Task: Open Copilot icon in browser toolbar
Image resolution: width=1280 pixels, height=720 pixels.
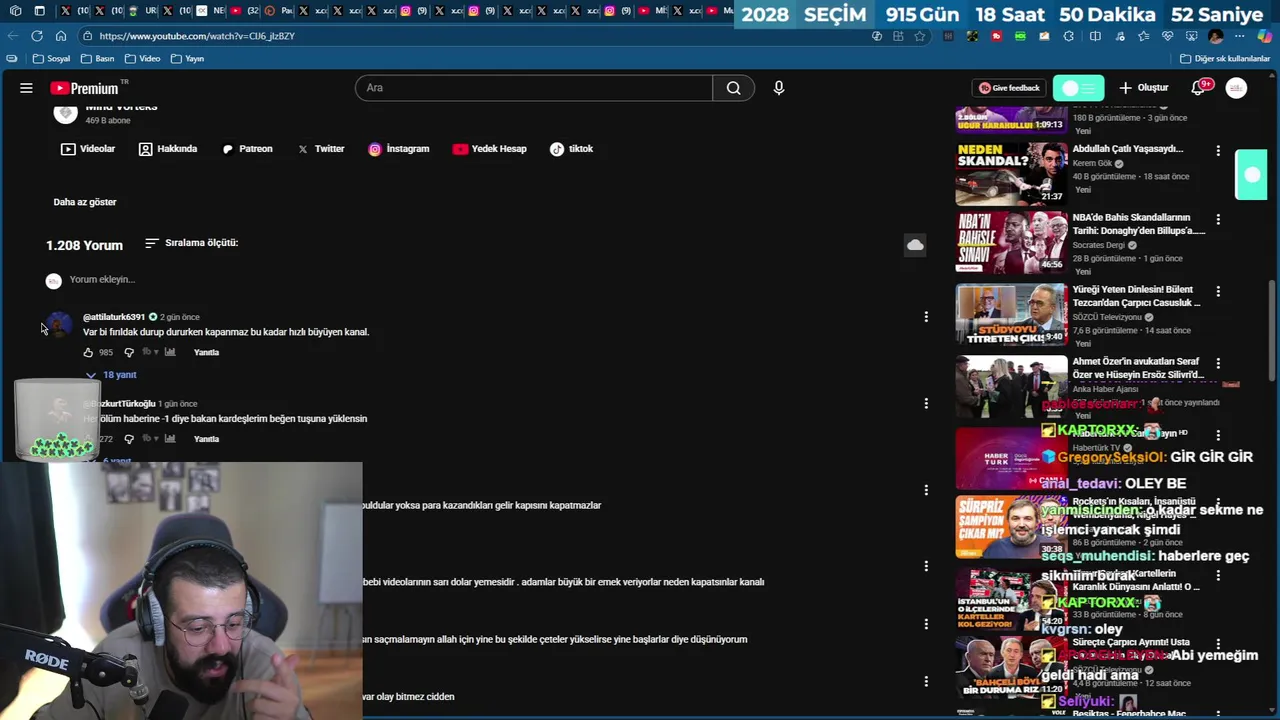Action: pos(1265,36)
